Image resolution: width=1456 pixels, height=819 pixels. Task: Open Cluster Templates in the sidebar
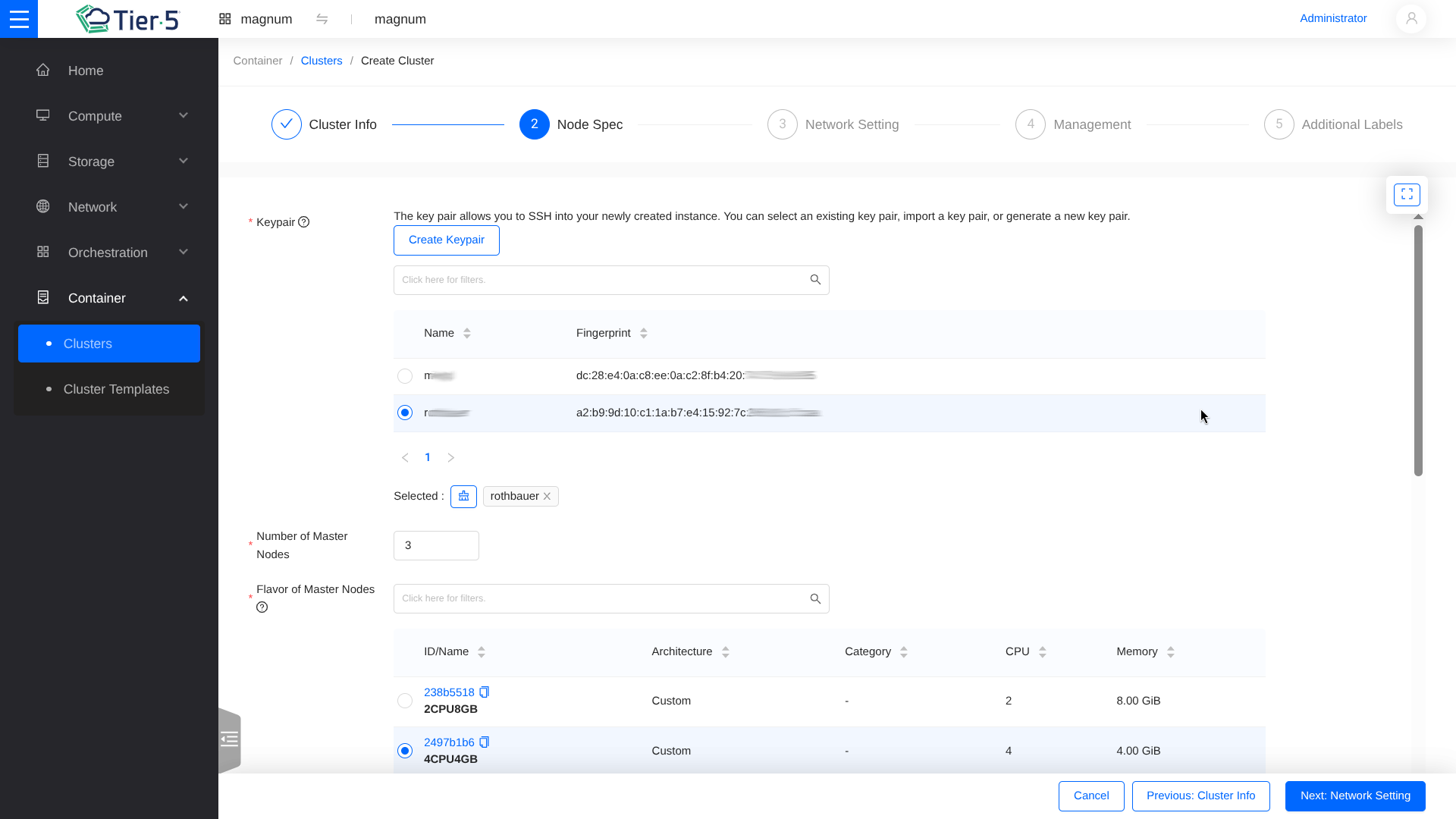point(116,389)
